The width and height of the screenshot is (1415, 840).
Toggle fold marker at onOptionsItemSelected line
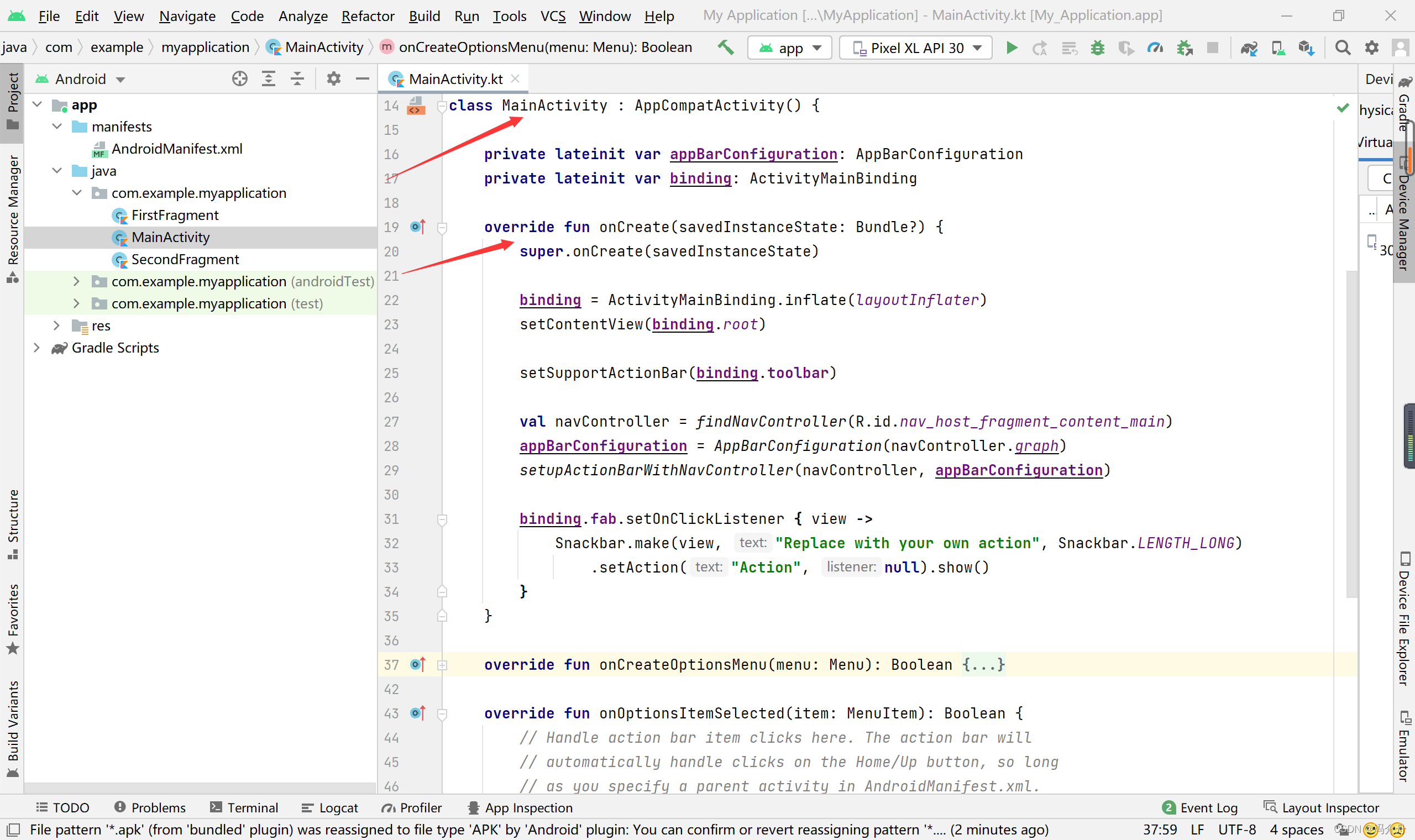pos(442,713)
